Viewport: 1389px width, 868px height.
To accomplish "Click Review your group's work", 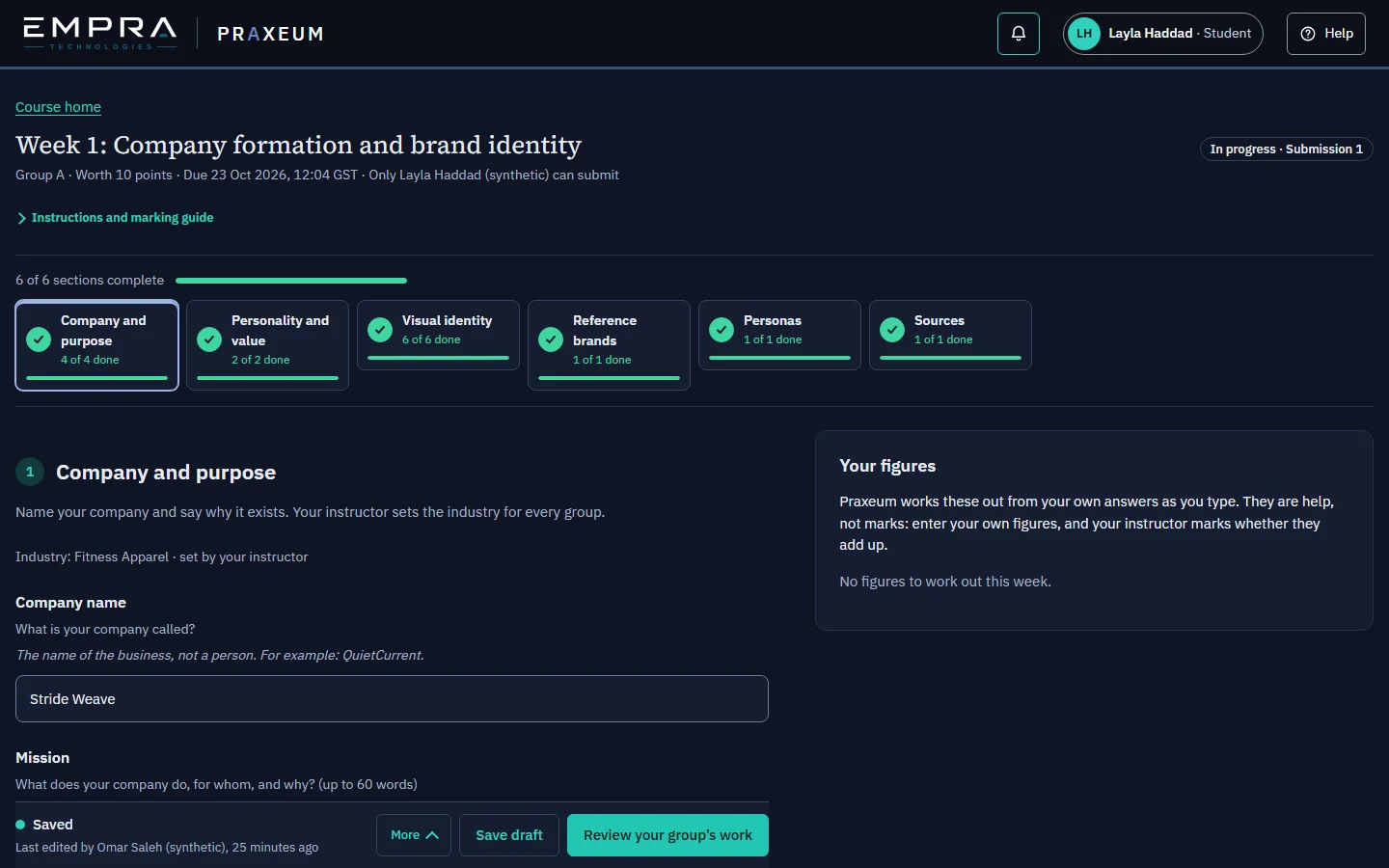I will 667,835.
